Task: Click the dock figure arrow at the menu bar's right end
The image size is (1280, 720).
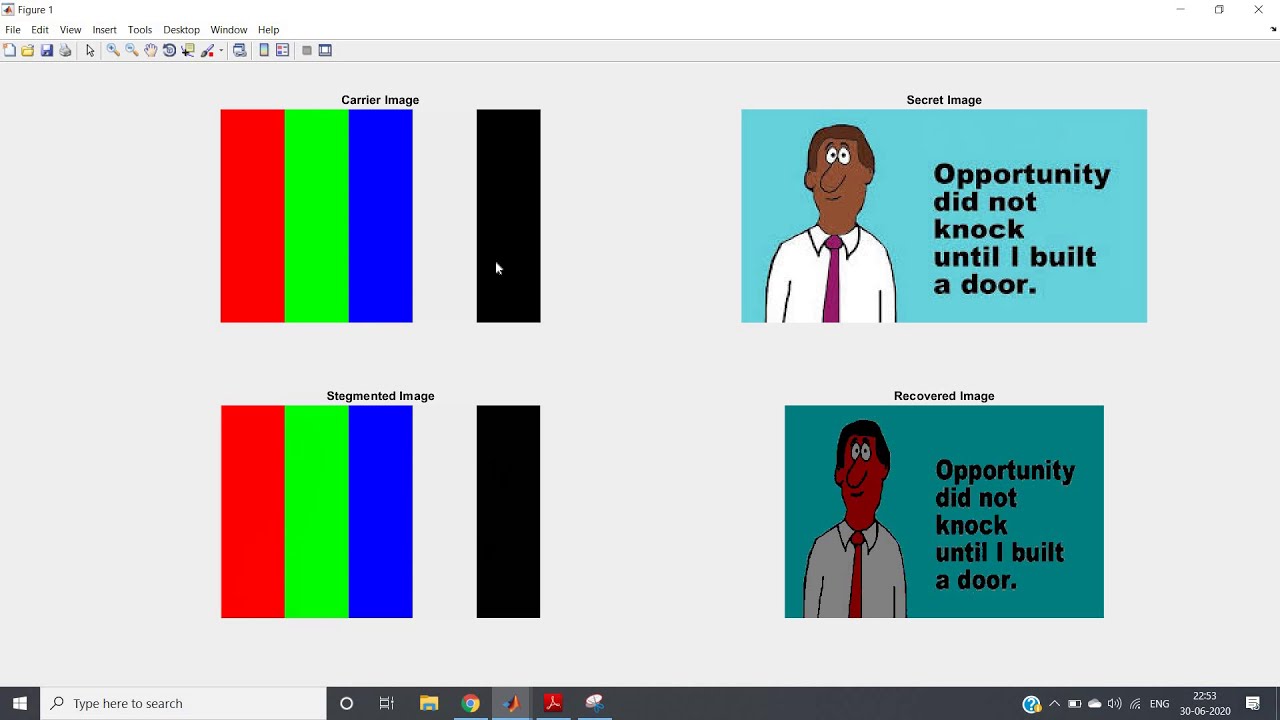Action: 1273,30
